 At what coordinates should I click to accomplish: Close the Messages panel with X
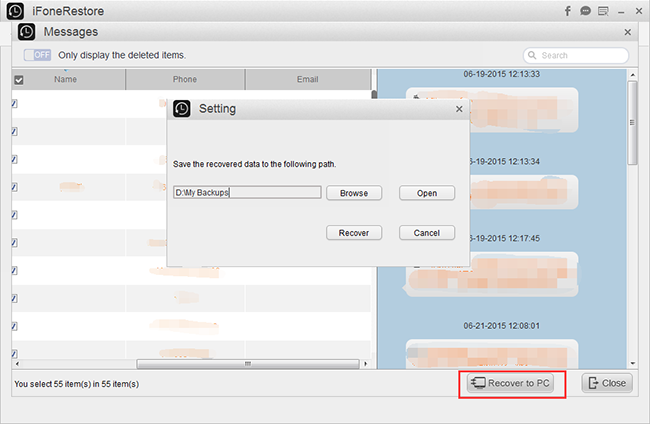628,32
